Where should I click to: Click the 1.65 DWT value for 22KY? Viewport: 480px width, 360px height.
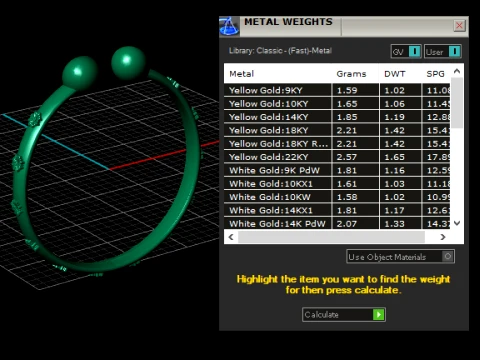pos(395,157)
